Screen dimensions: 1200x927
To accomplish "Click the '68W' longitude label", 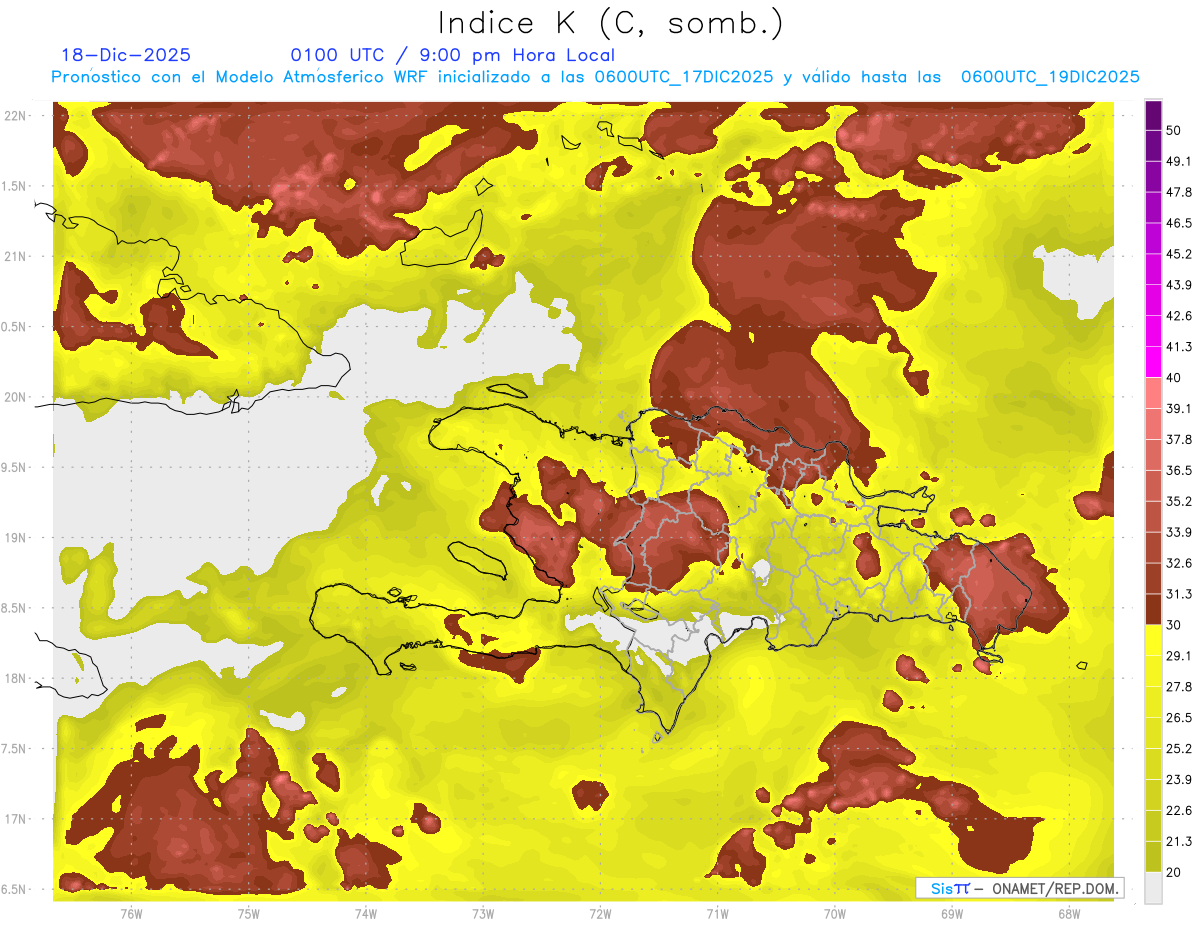I will pos(1069,912).
